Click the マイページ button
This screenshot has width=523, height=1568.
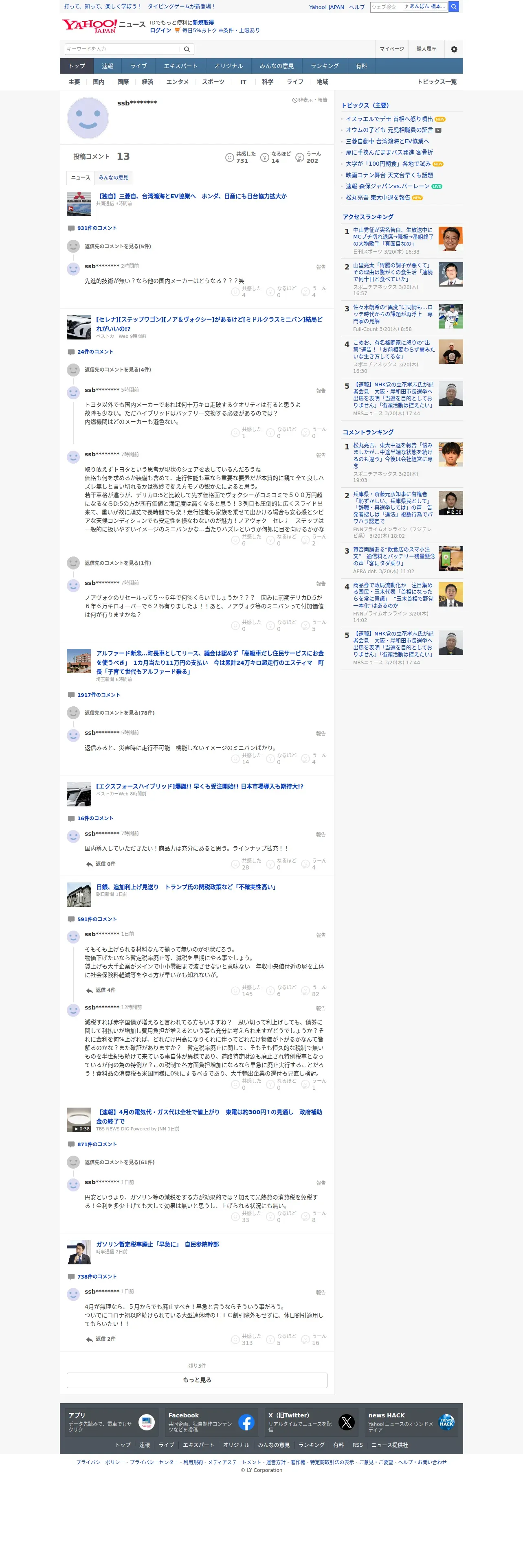[391, 49]
